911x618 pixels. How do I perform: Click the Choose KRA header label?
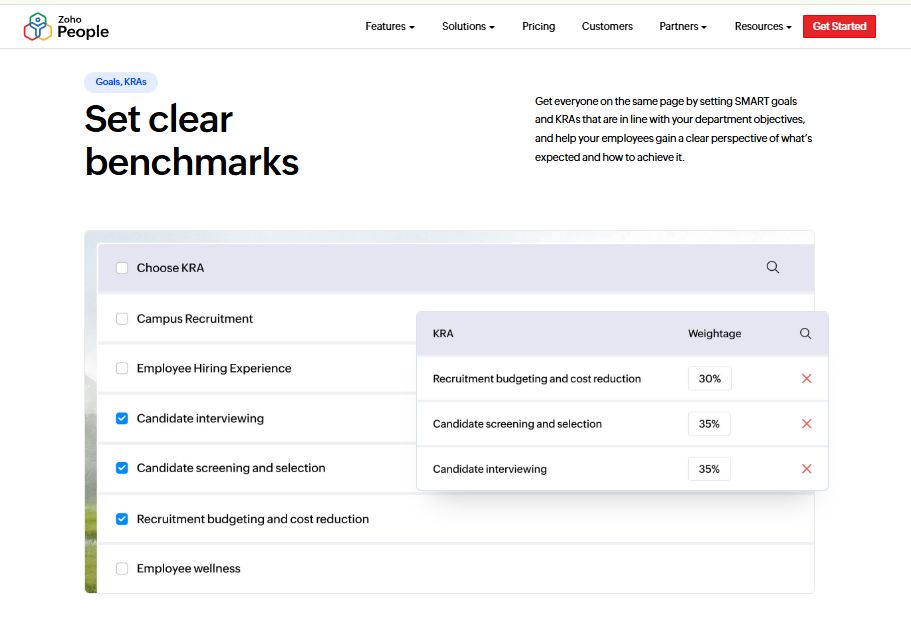click(170, 268)
